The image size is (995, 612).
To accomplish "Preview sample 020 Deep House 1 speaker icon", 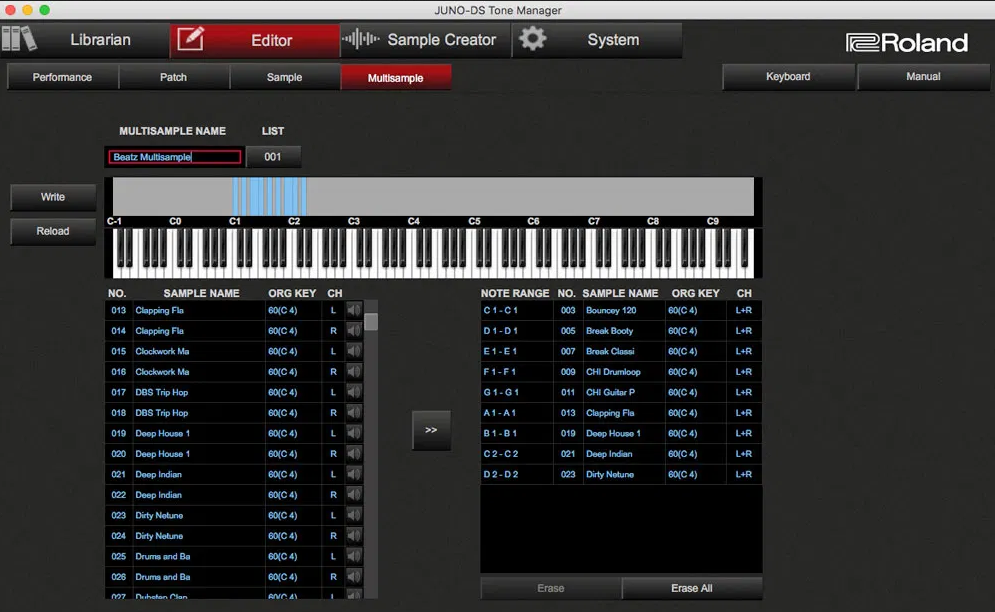I will click(354, 454).
